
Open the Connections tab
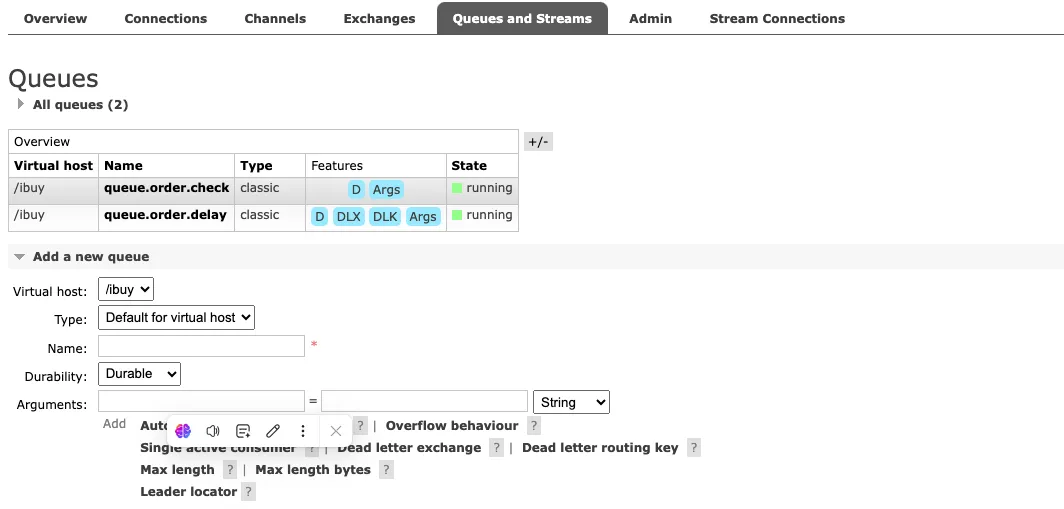click(166, 18)
